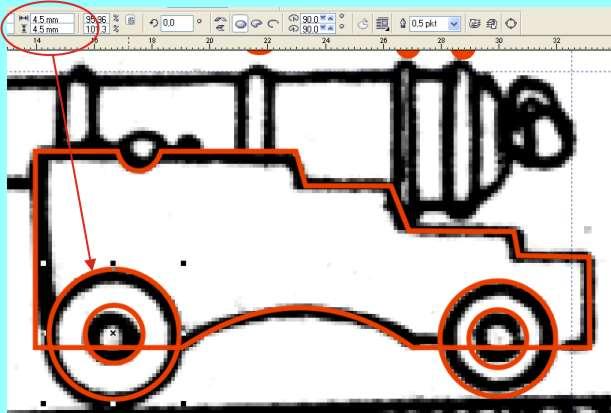
Task: Switch the ellipse to Pie shape
Action: click(256, 22)
